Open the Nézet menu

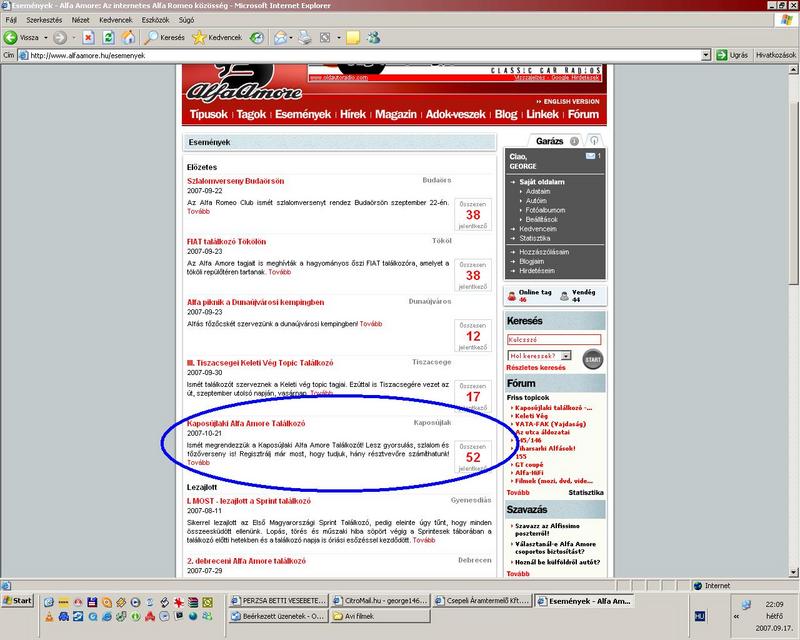pos(81,20)
